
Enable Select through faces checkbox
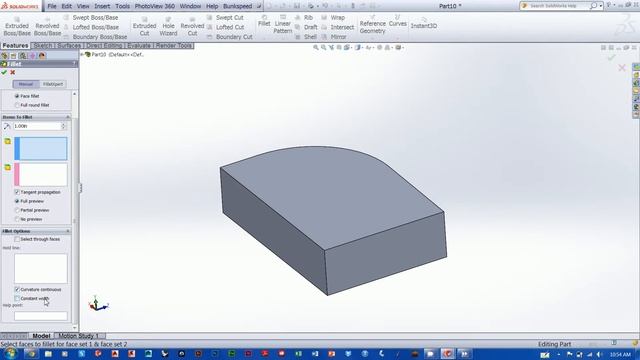pos(17,239)
